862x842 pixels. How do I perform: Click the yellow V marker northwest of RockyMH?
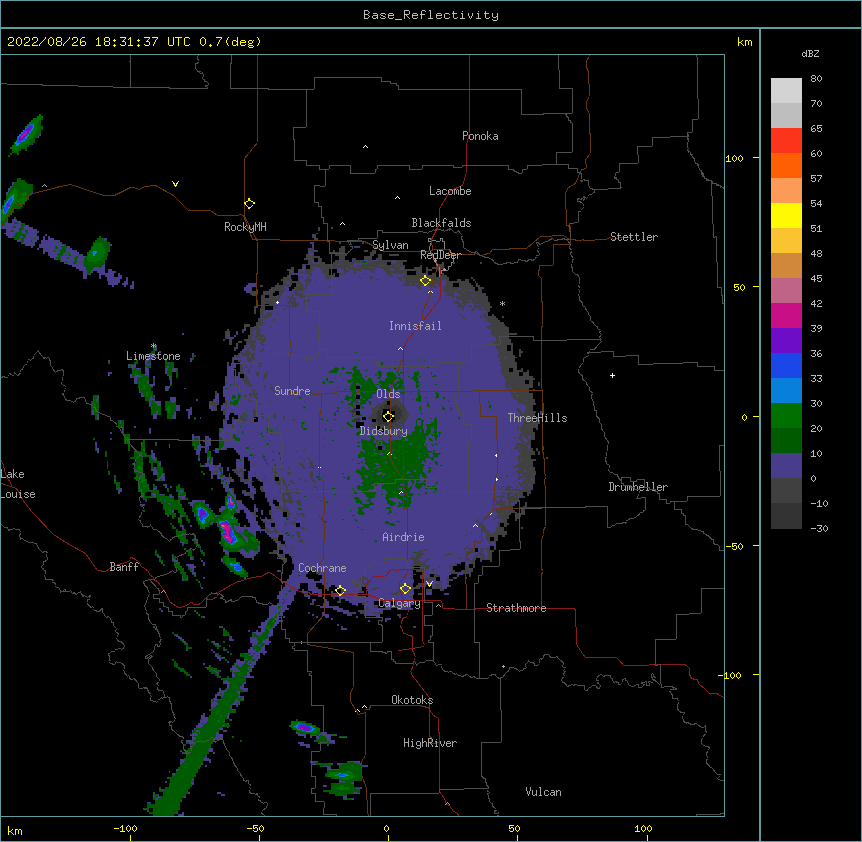click(175, 184)
